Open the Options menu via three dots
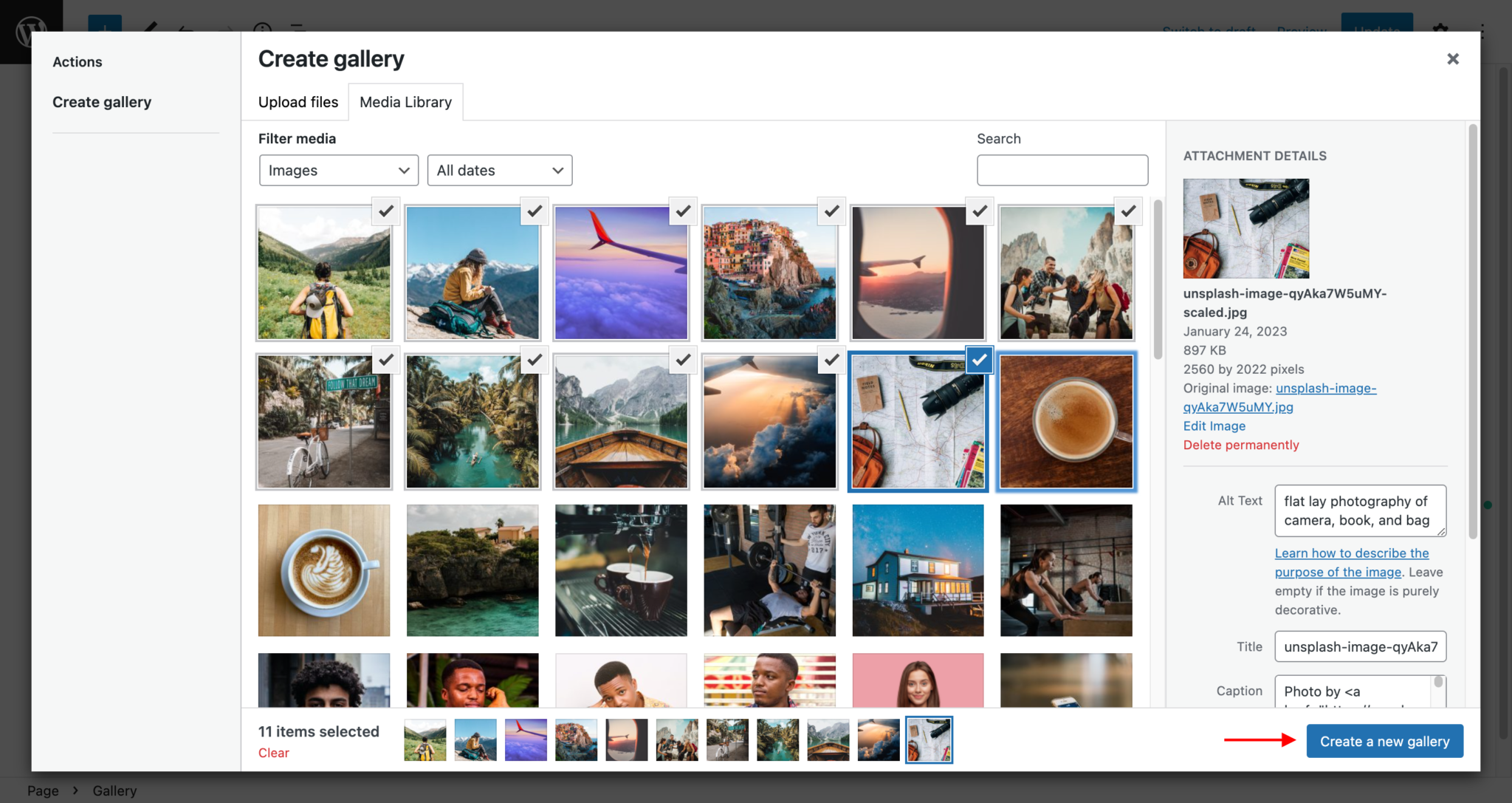Viewport: 1512px width, 803px height. point(1483,31)
